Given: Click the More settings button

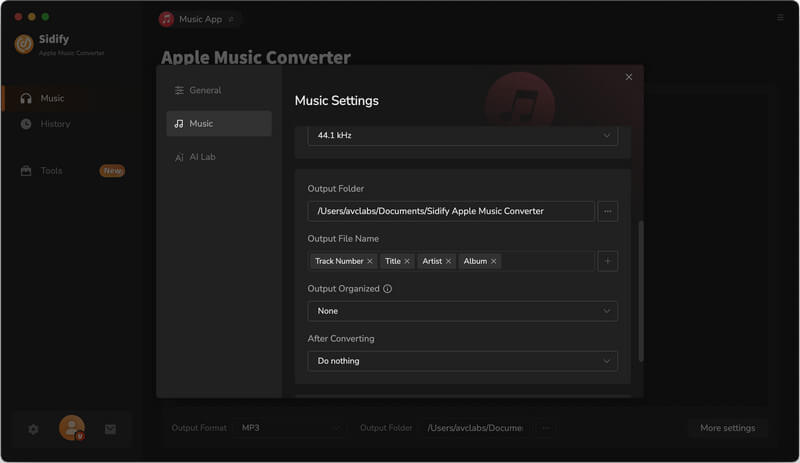Looking at the screenshot, I should click(x=728, y=428).
